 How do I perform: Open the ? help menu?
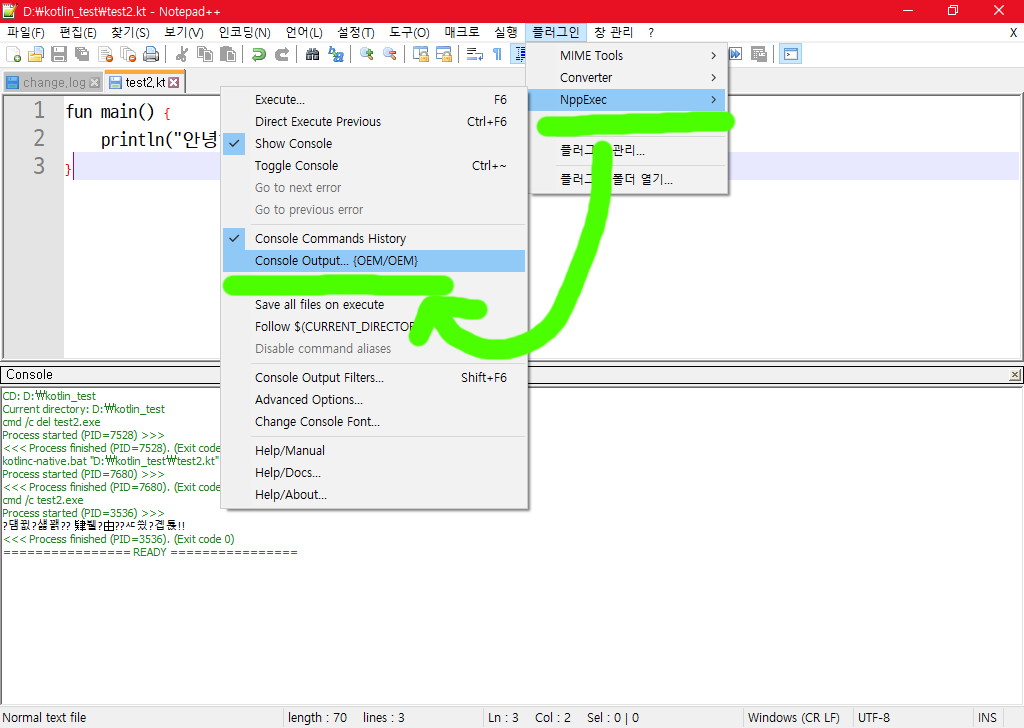[650, 32]
